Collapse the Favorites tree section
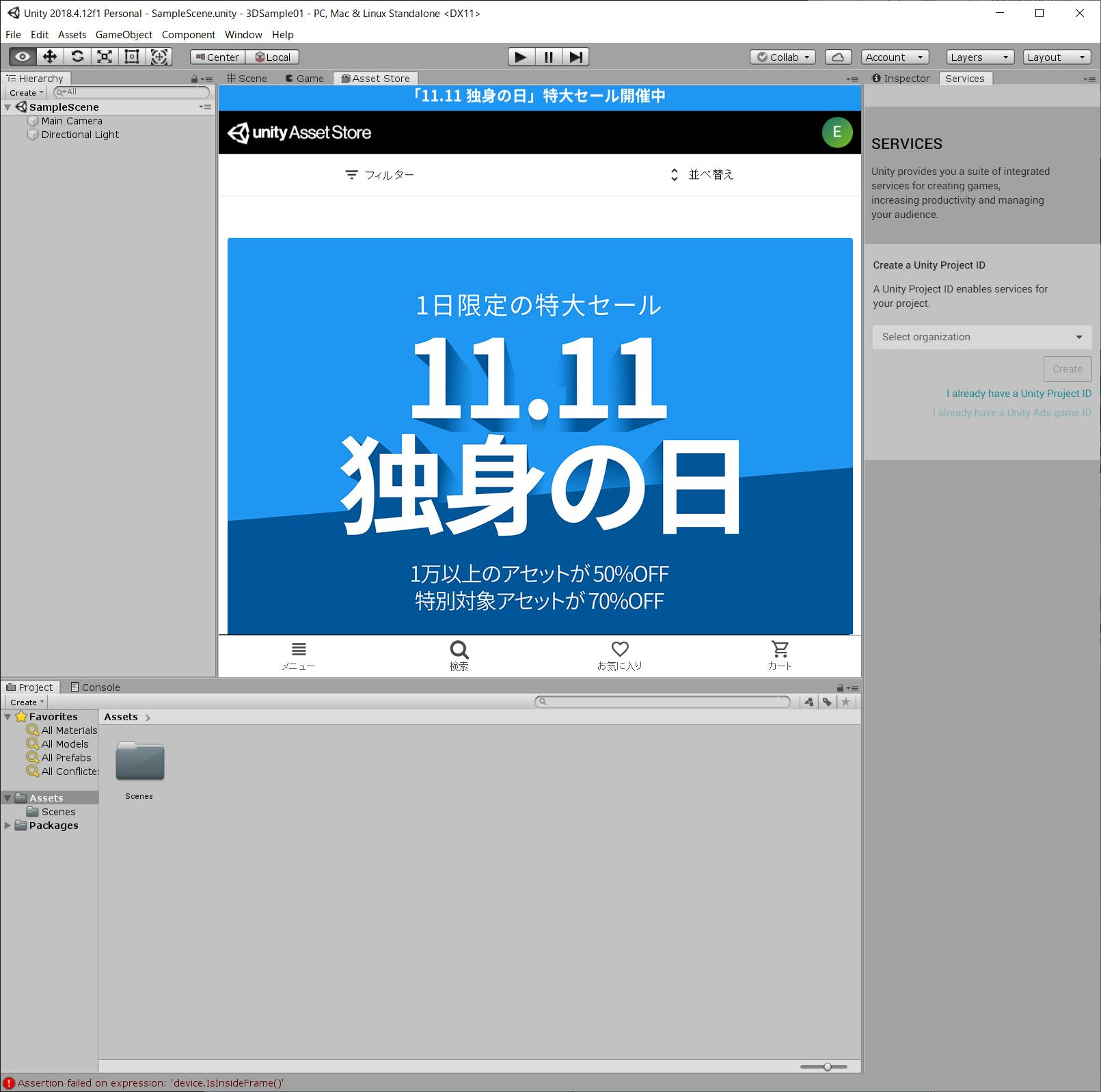 pyautogui.click(x=8, y=717)
